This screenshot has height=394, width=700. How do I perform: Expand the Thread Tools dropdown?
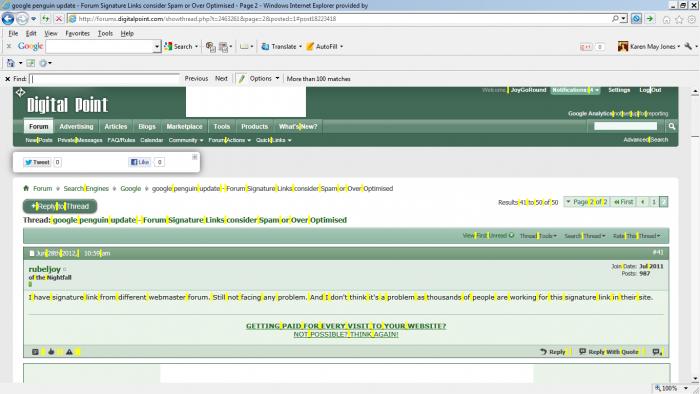[538, 236]
